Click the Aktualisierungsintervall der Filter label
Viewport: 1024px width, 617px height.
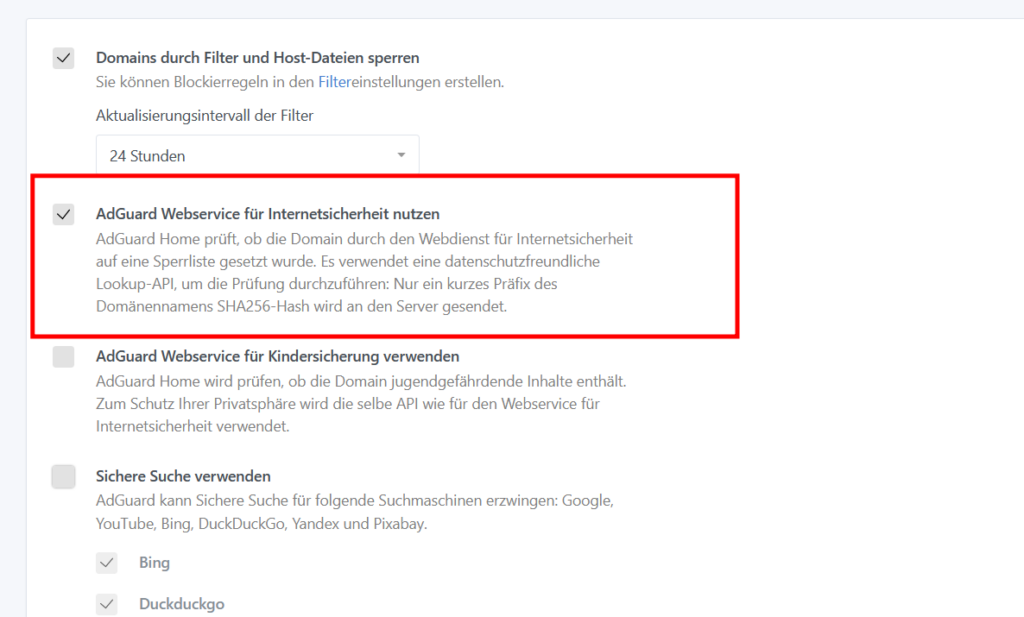tap(204, 116)
